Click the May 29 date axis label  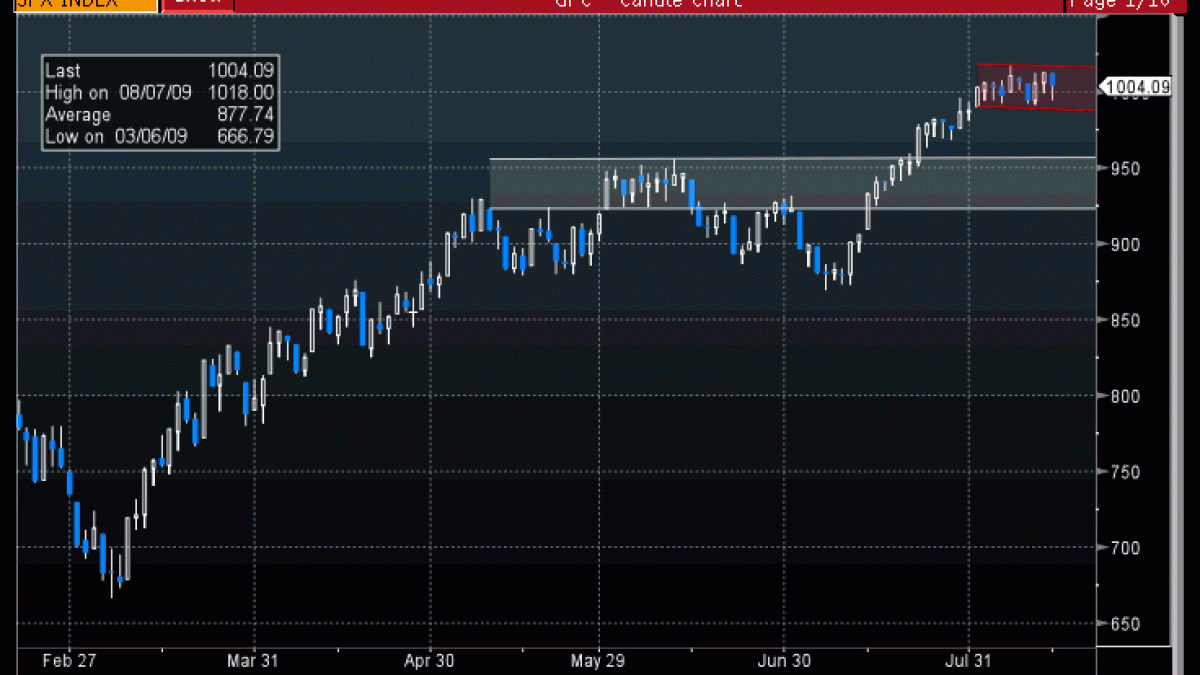coord(599,660)
